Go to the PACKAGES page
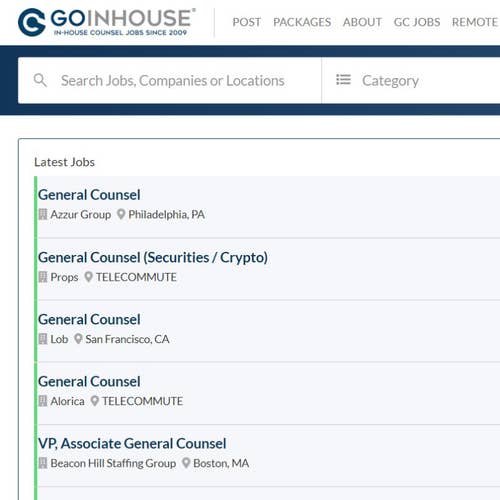500x500 pixels. pyautogui.click(x=302, y=22)
